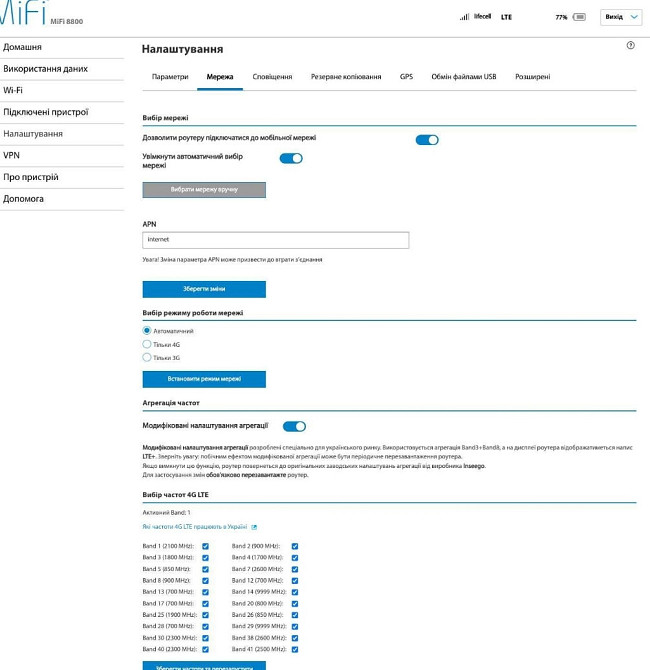This screenshot has height=670, width=650.
Task: Uncheck Band 13 (700 MHz) checkbox
Action: (x=206, y=592)
